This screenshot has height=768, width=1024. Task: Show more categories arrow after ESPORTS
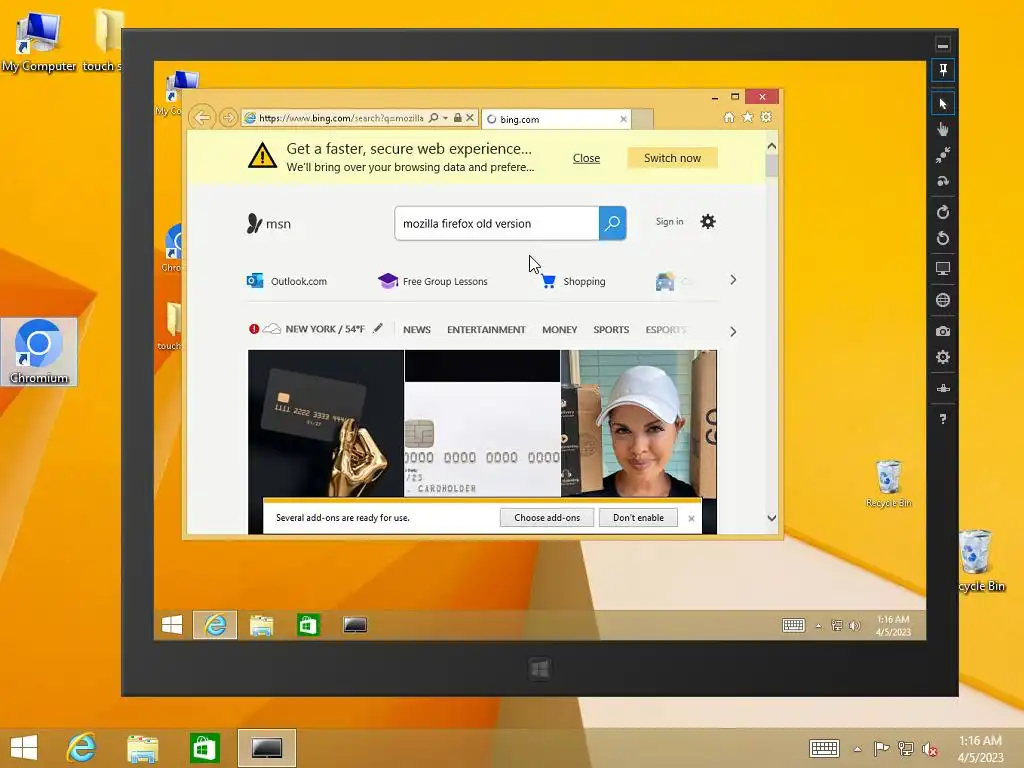[733, 332]
